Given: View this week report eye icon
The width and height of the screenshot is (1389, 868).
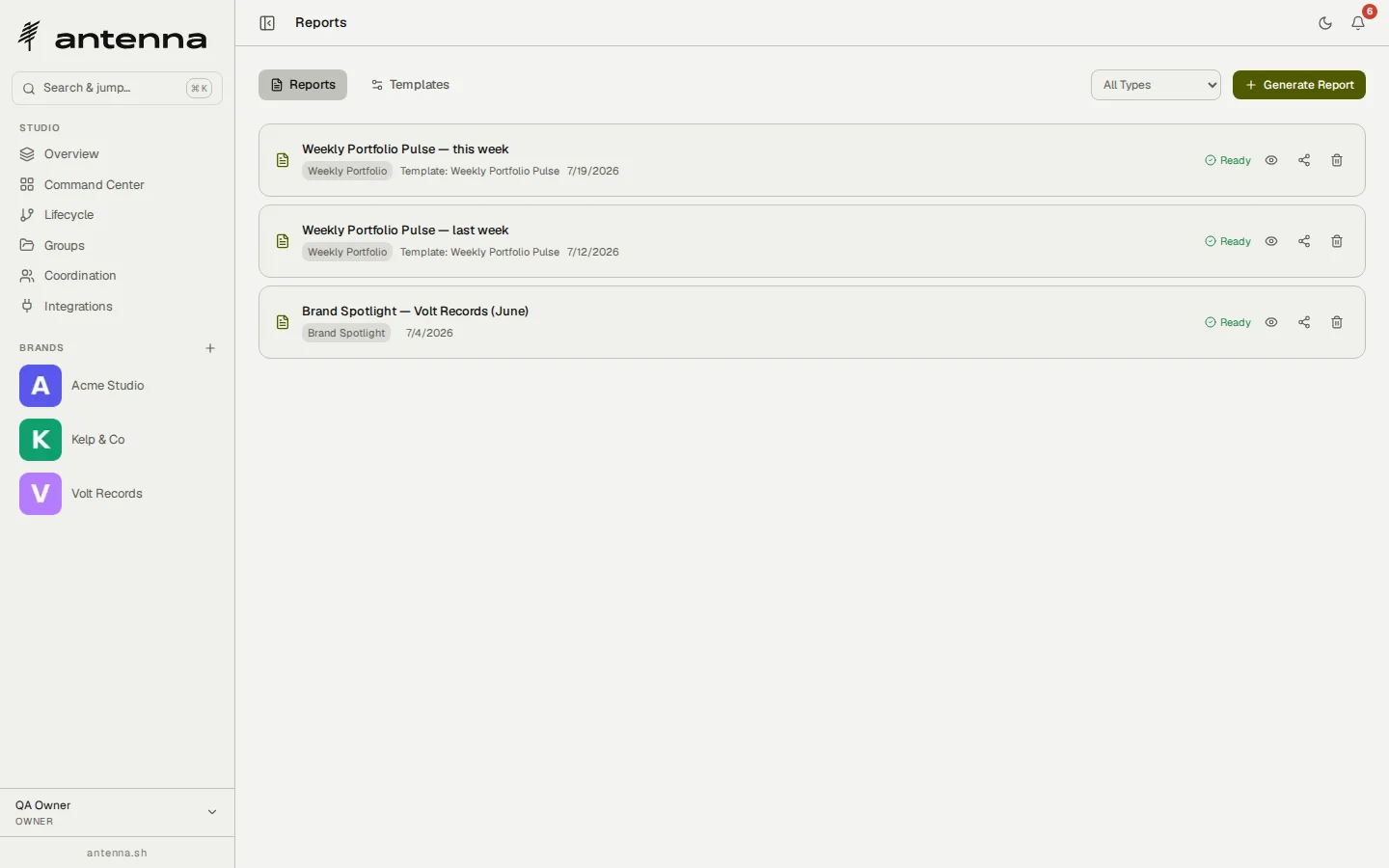Looking at the screenshot, I should tap(1271, 160).
